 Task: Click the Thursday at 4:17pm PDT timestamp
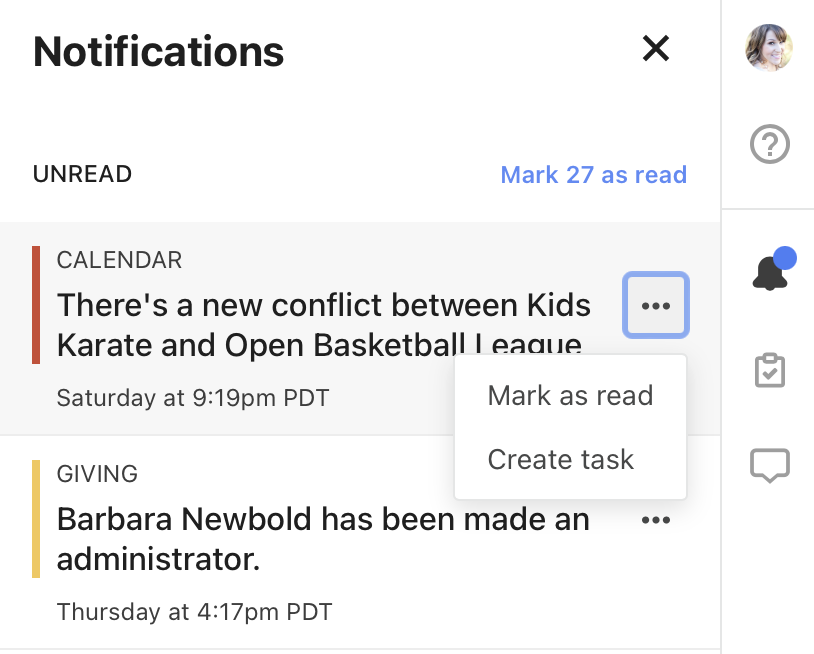point(194,611)
